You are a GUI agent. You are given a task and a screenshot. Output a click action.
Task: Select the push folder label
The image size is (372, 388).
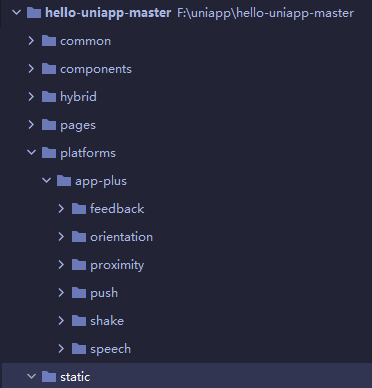tap(104, 293)
